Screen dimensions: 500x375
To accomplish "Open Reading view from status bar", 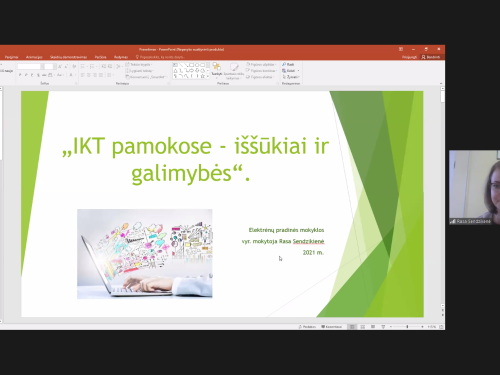I will point(373,327).
